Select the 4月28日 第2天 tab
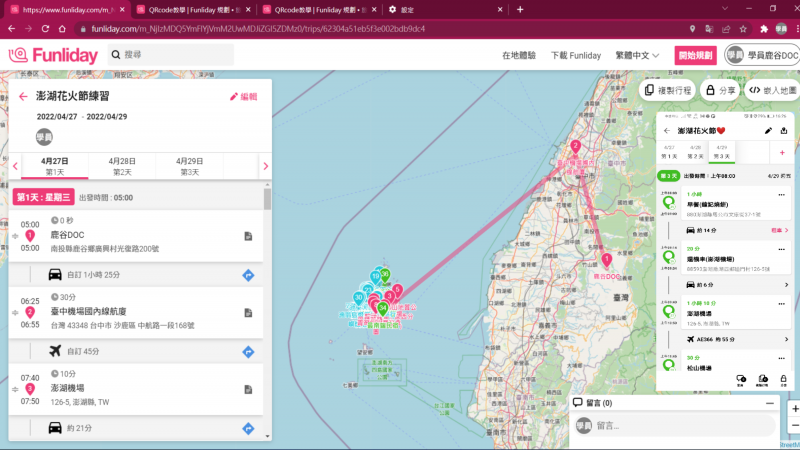Viewport: 800px width, 450px height. pos(122,165)
